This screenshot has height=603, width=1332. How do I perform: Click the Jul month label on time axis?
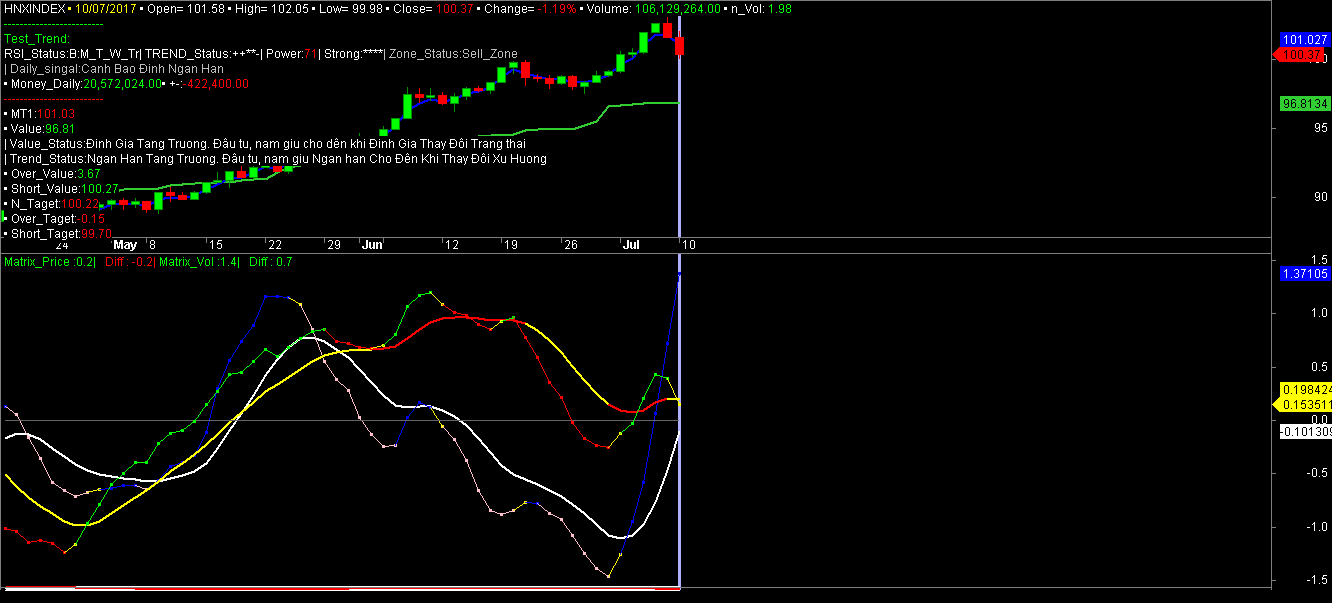(631, 244)
